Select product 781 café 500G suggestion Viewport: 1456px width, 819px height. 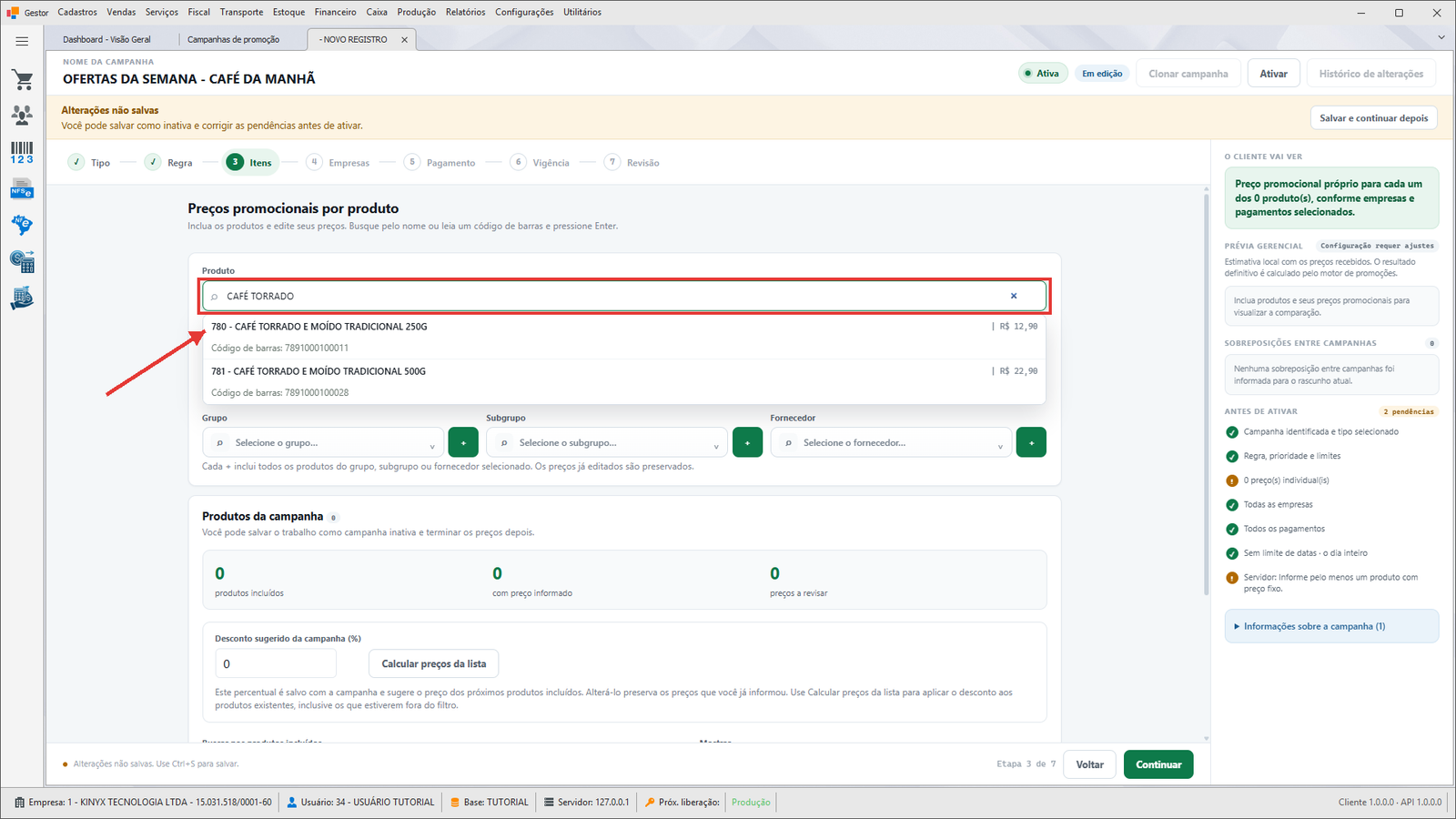(624, 381)
